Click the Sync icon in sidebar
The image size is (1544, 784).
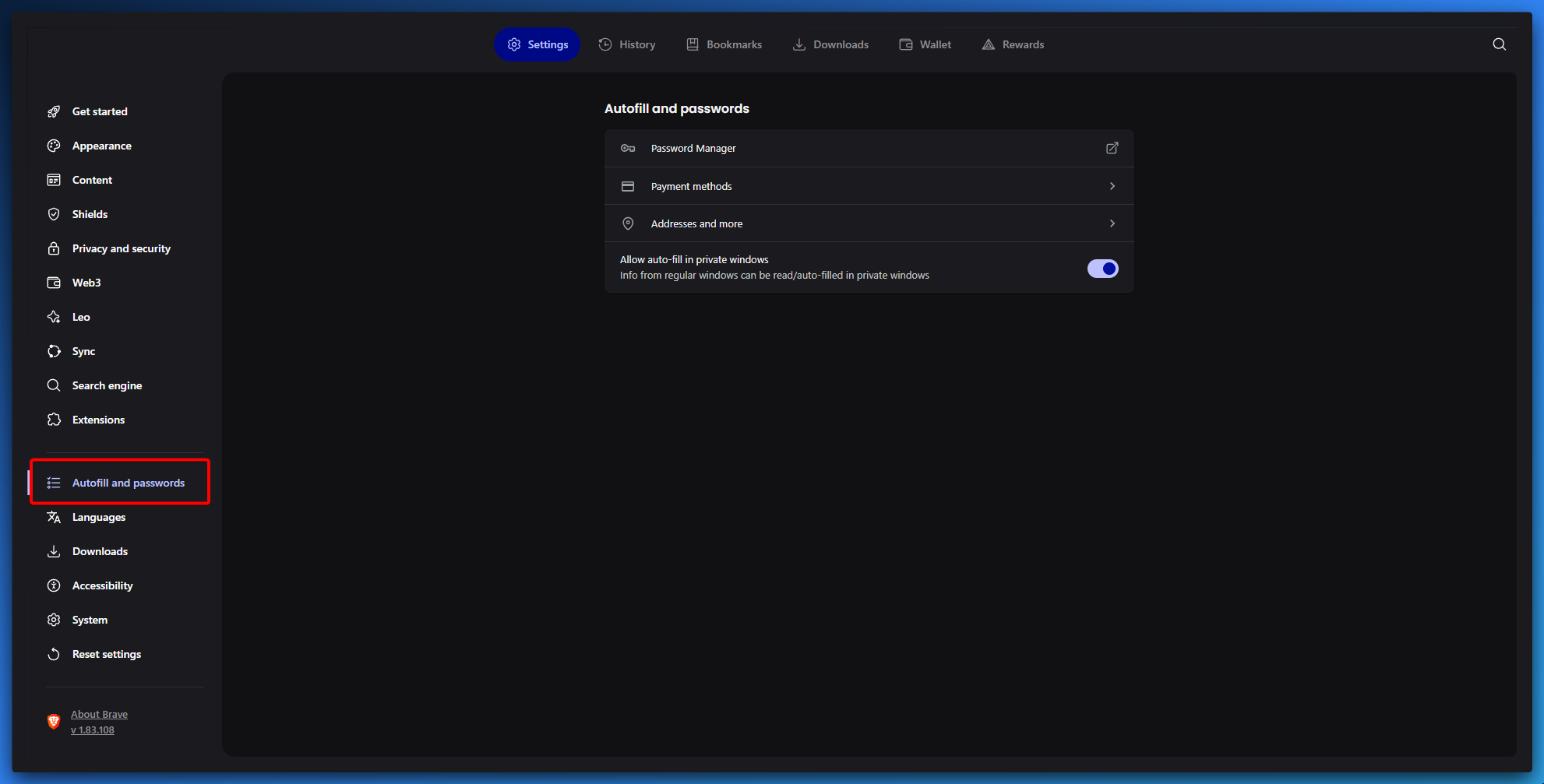(54, 351)
